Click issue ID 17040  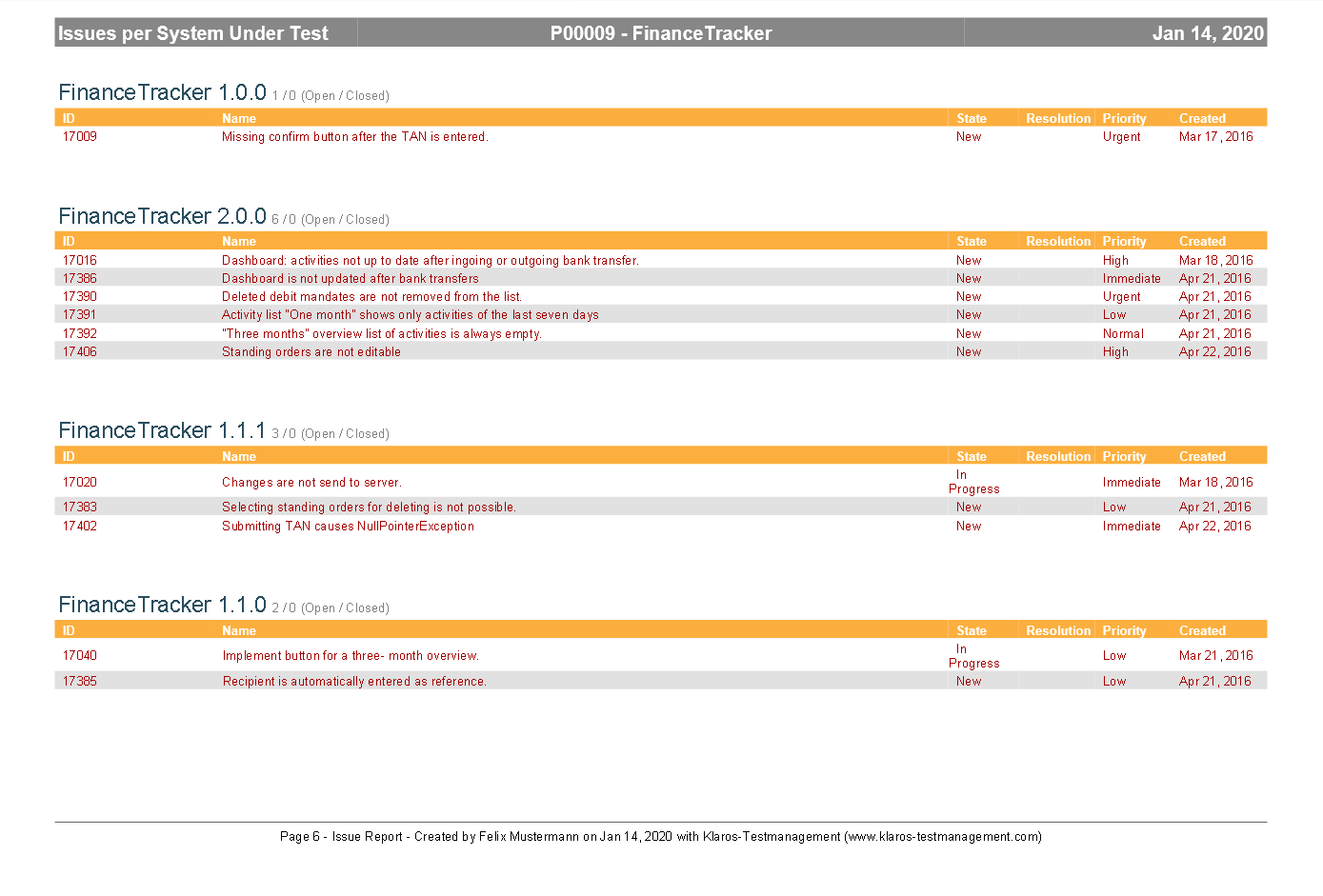80,656
